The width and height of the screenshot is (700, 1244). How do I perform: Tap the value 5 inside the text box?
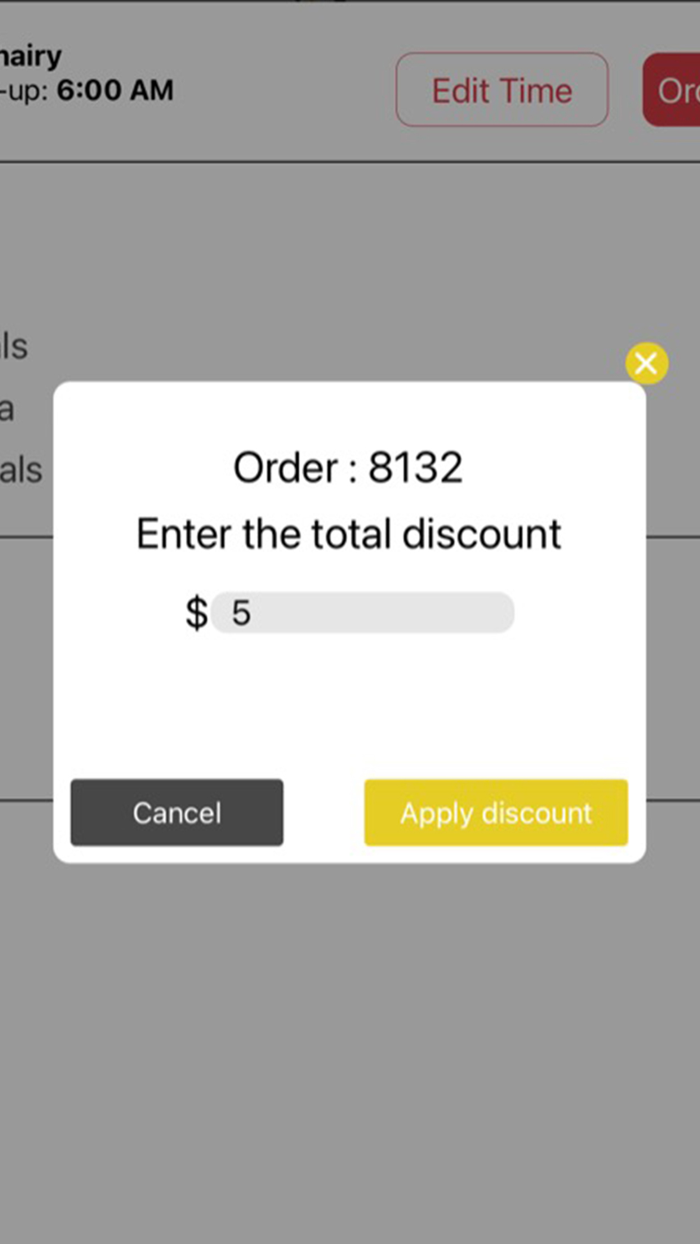240,612
